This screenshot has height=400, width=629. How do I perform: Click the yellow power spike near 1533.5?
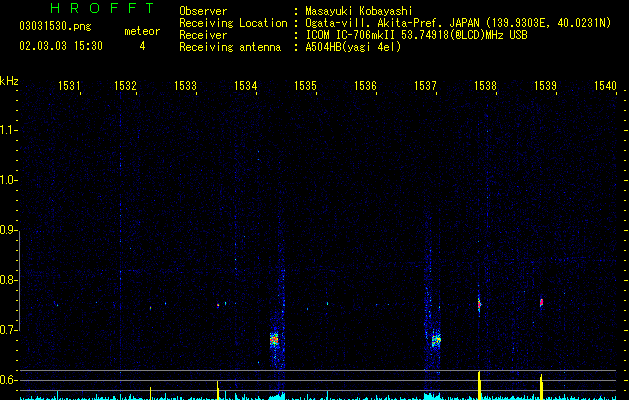coord(218,390)
